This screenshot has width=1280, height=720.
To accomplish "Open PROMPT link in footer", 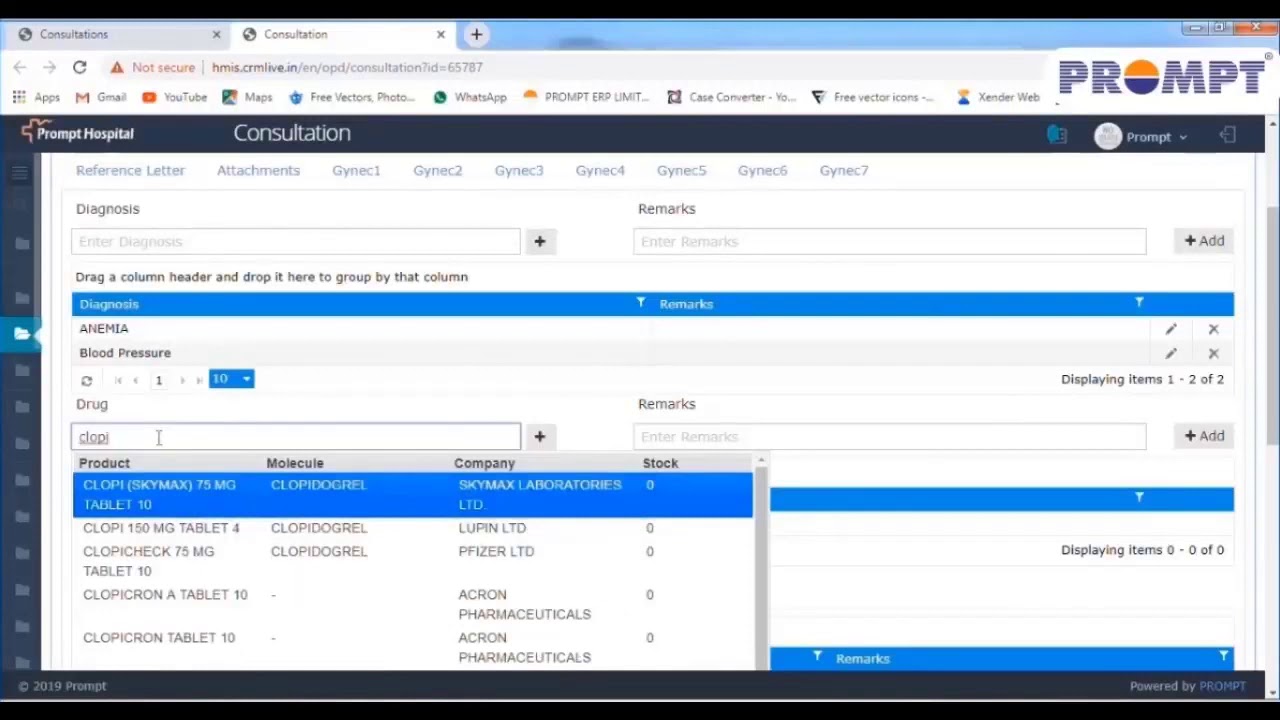I will (x=1222, y=686).
